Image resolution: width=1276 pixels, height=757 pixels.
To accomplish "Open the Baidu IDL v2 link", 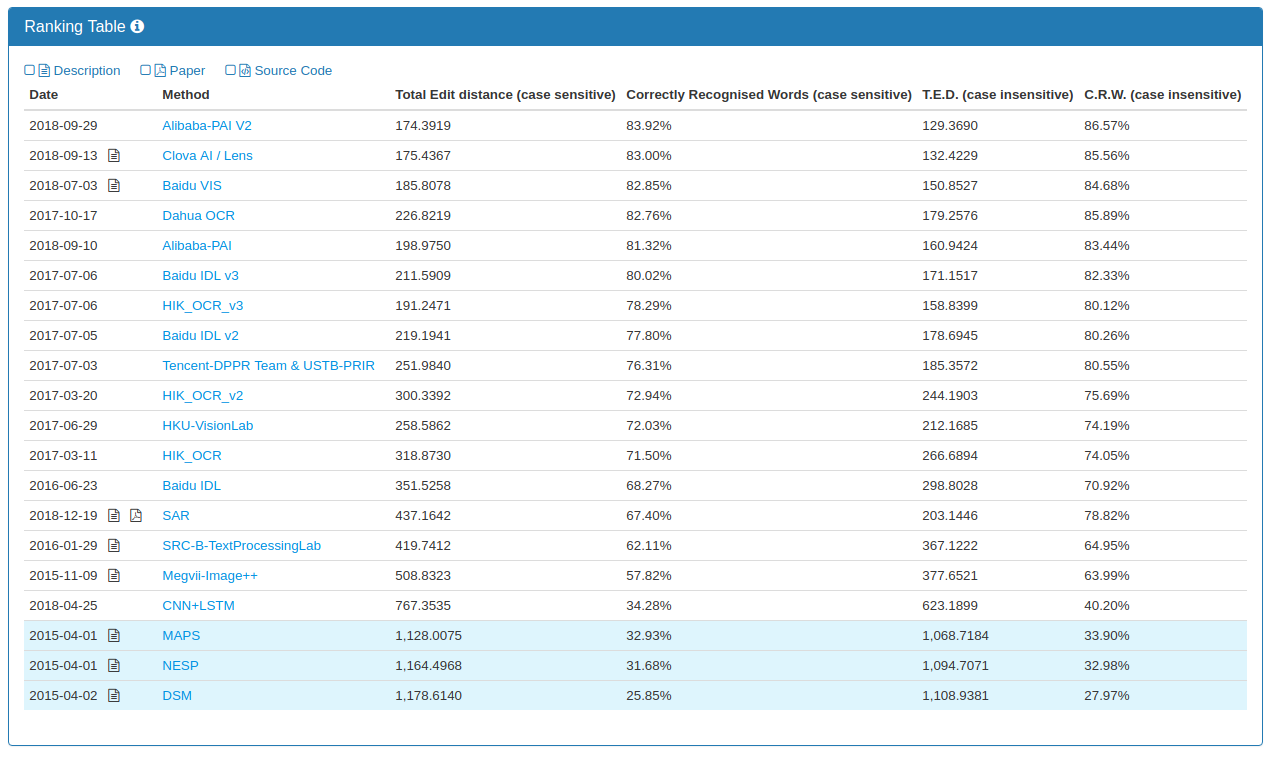I will click(x=201, y=335).
